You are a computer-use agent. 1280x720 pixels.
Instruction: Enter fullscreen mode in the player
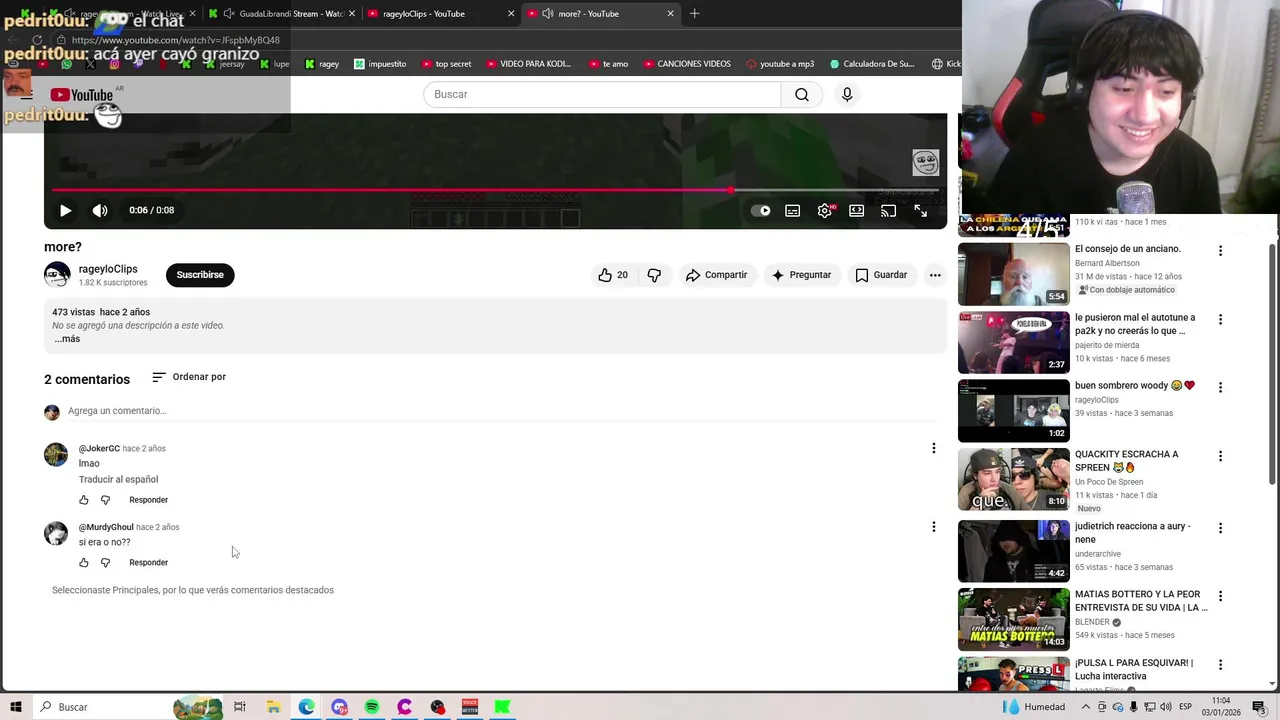pyautogui.click(x=920, y=211)
